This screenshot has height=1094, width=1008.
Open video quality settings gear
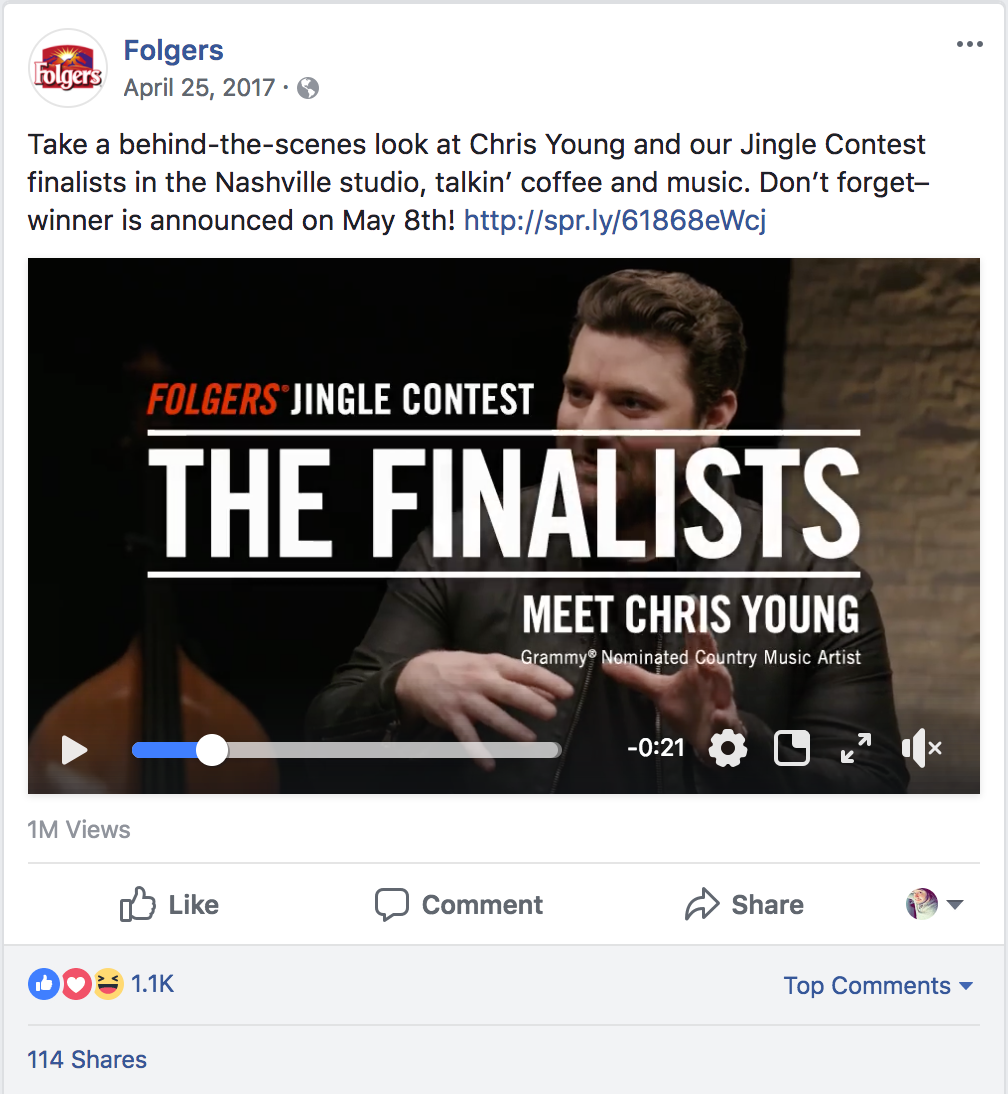click(728, 749)
